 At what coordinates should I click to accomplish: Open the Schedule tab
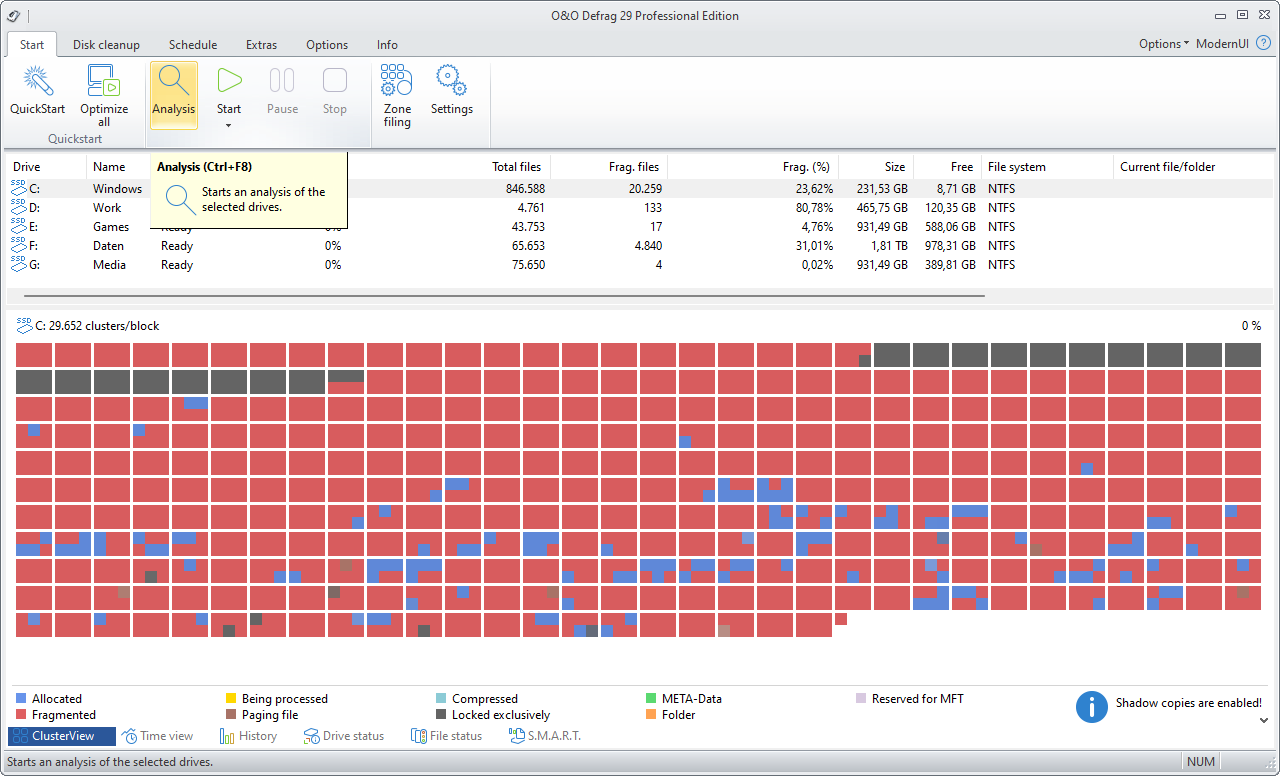193,44
